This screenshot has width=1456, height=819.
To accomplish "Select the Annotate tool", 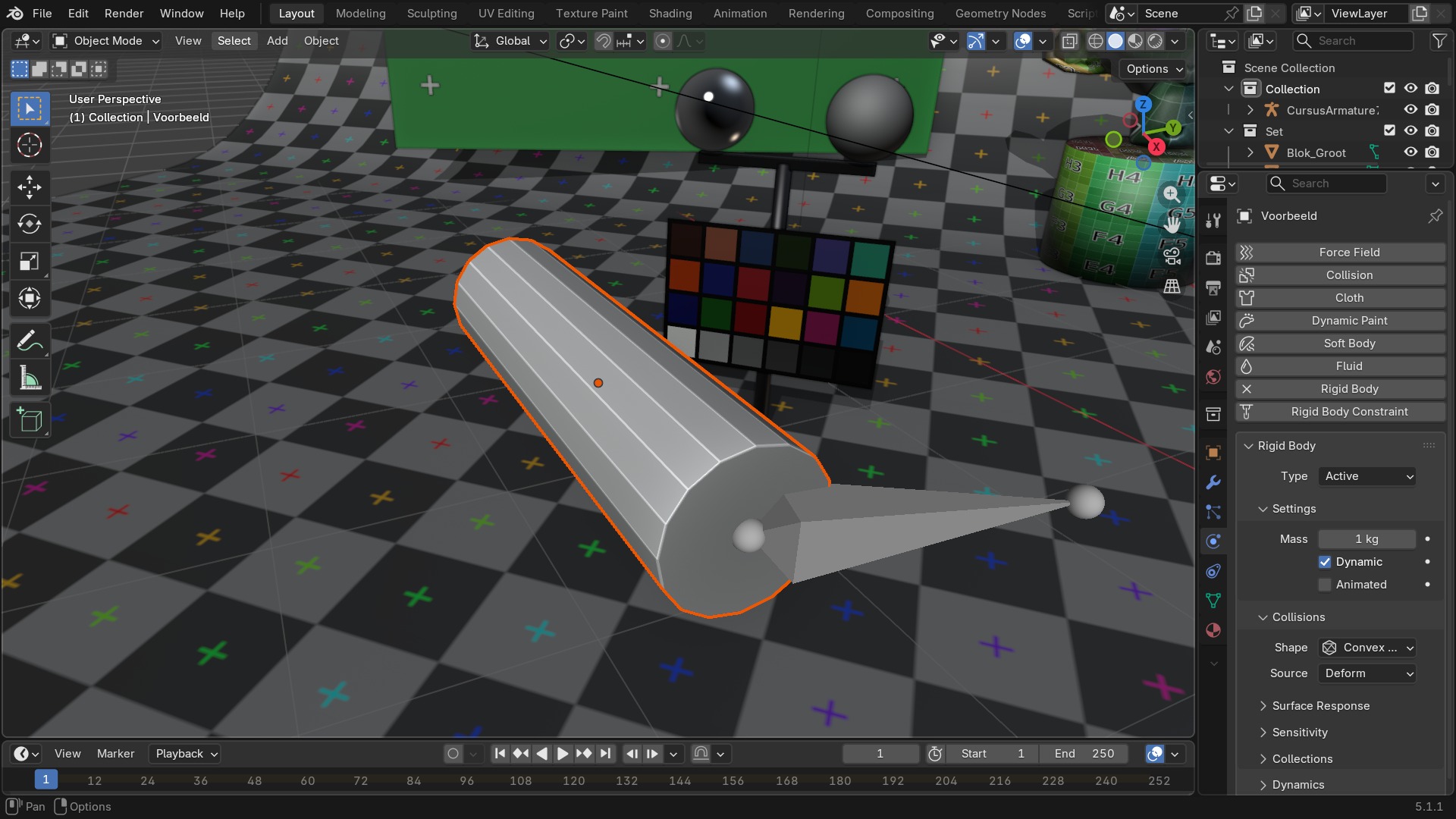I will coord(30,341).
